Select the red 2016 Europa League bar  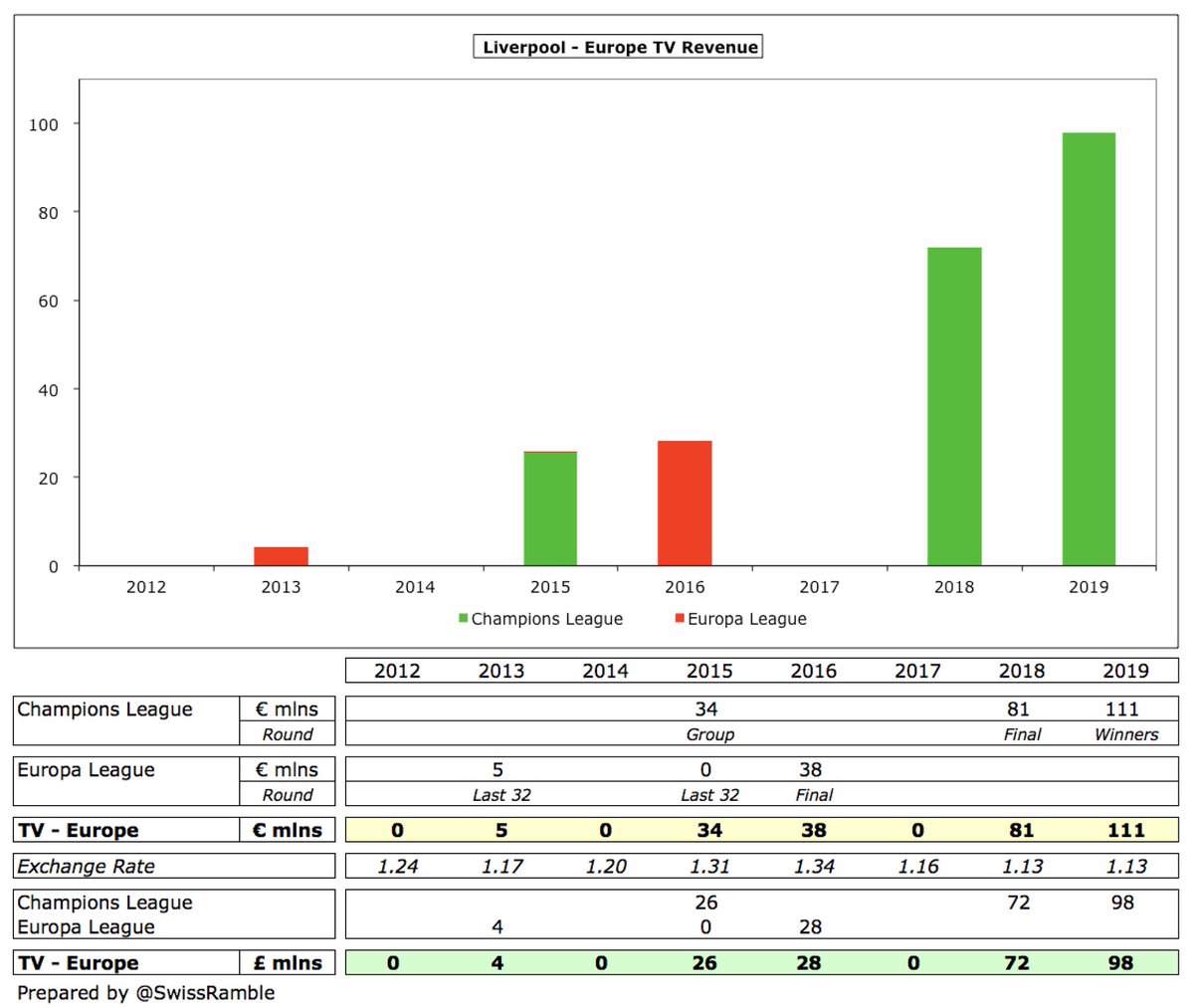coord(685,504)
